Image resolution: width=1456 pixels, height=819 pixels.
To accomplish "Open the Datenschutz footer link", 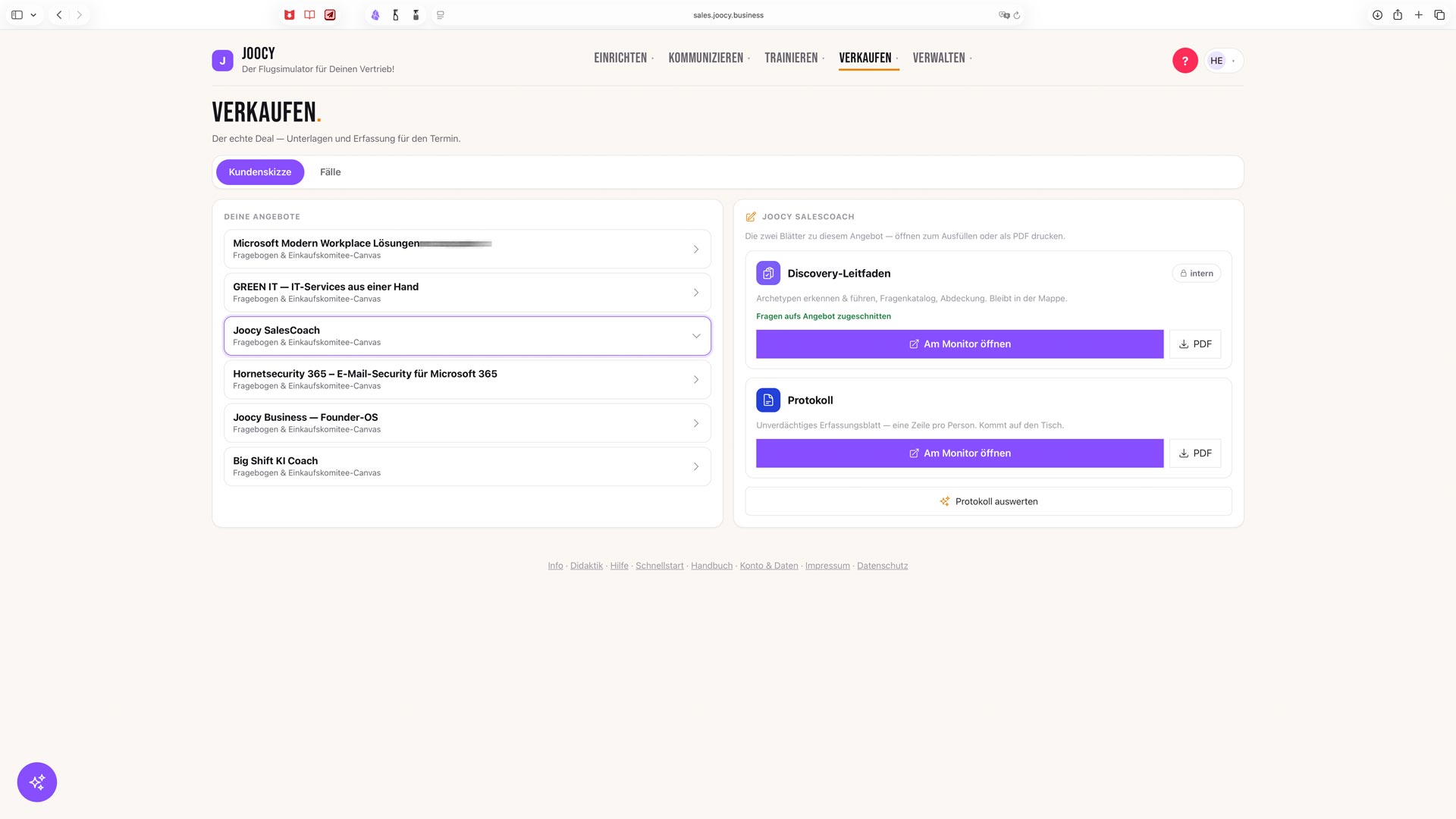I will pyautogui.click(x=882, y=566).
